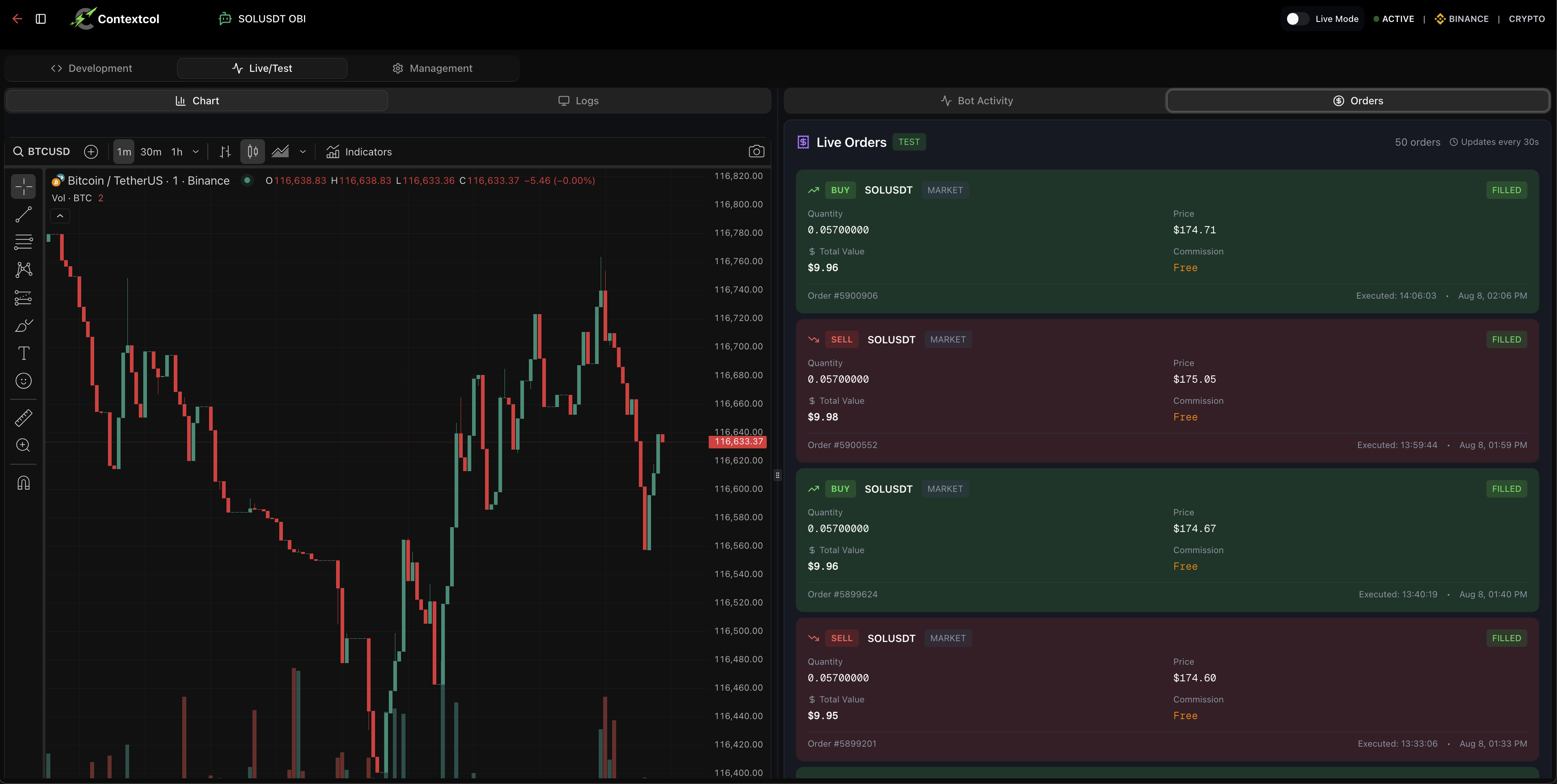Click the 116,633.37 current price label
1557x784 pixels.
(738, 442)
